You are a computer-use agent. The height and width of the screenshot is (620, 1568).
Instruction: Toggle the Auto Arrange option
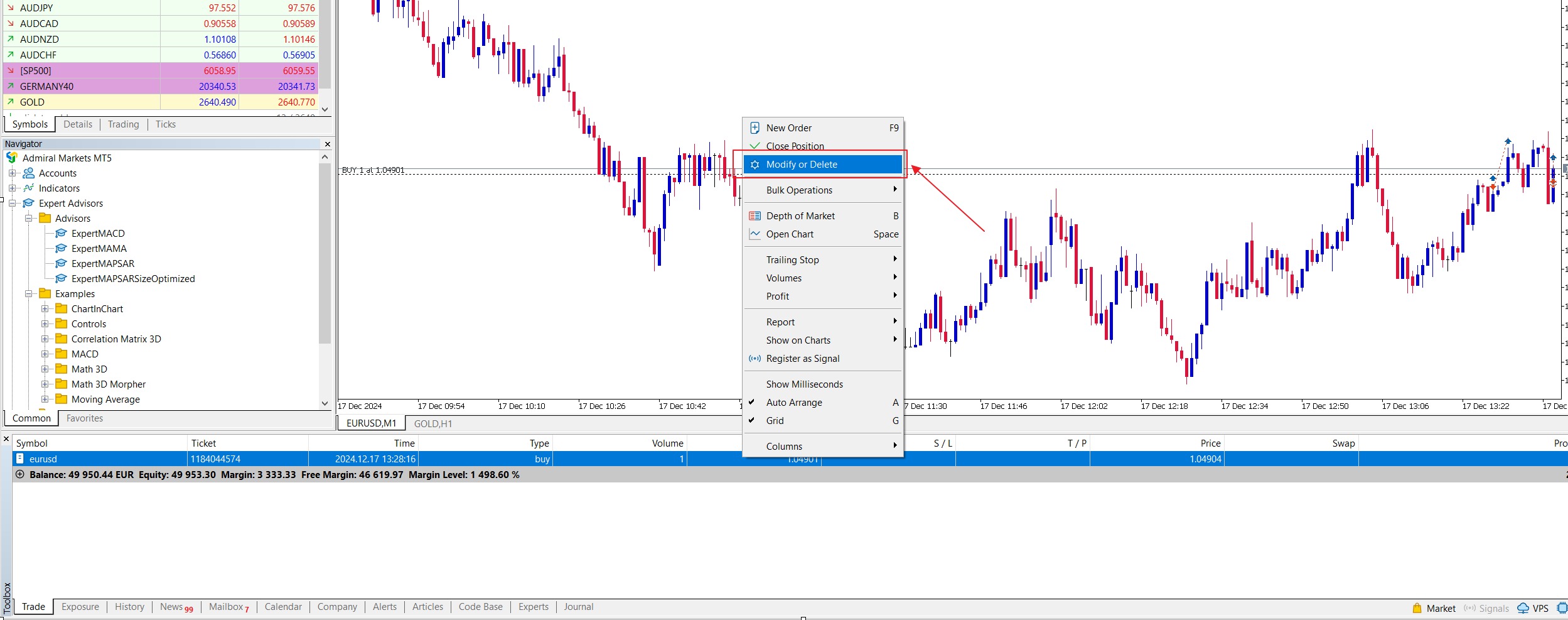(x=823, y=403)
